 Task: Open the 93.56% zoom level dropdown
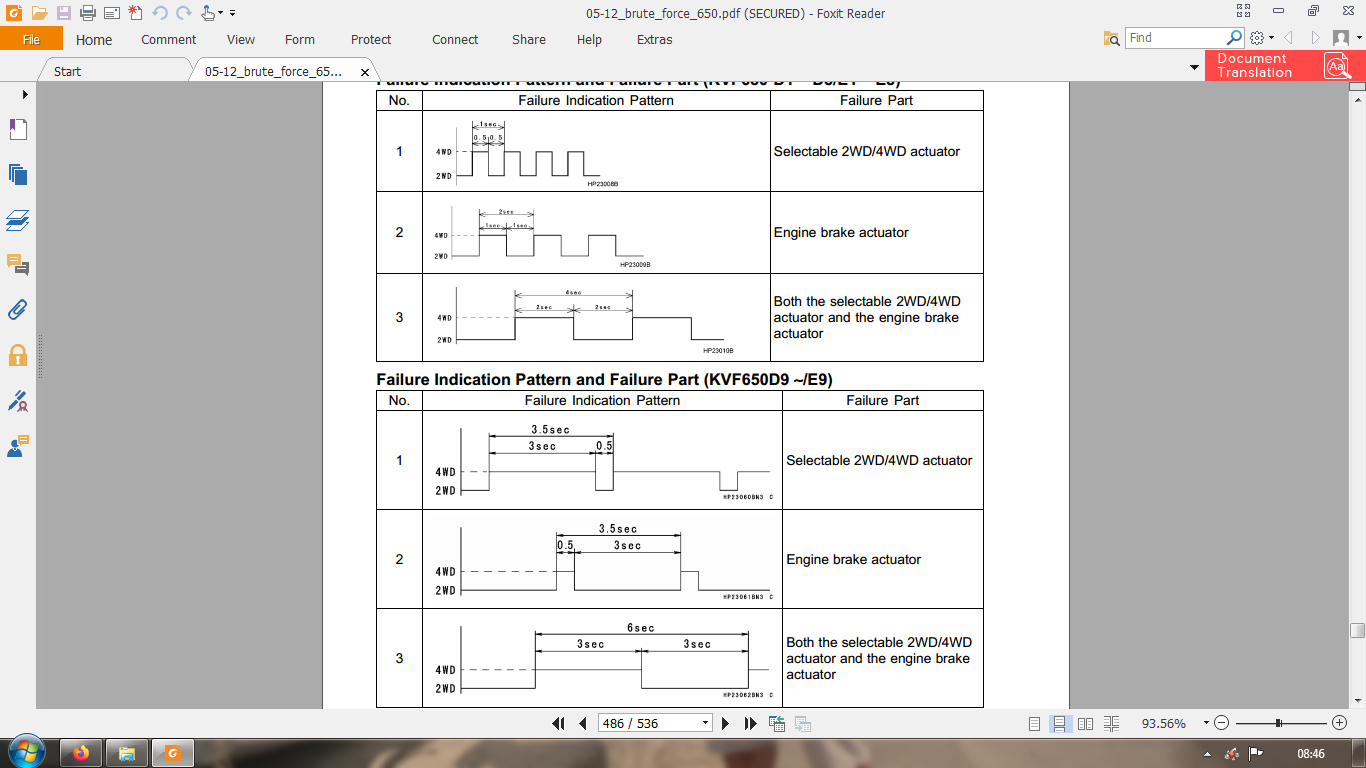(x=1206, y=723)
